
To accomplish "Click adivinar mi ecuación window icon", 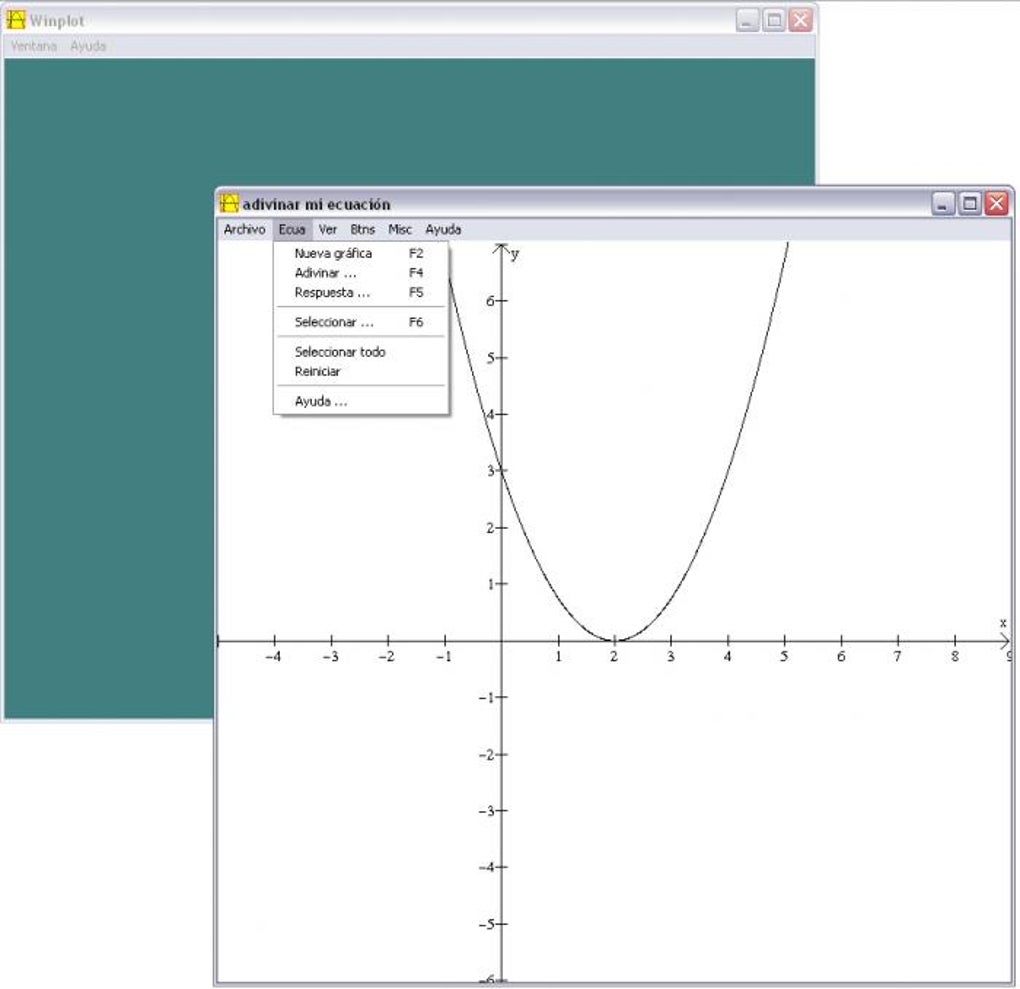I will [229, 203].
